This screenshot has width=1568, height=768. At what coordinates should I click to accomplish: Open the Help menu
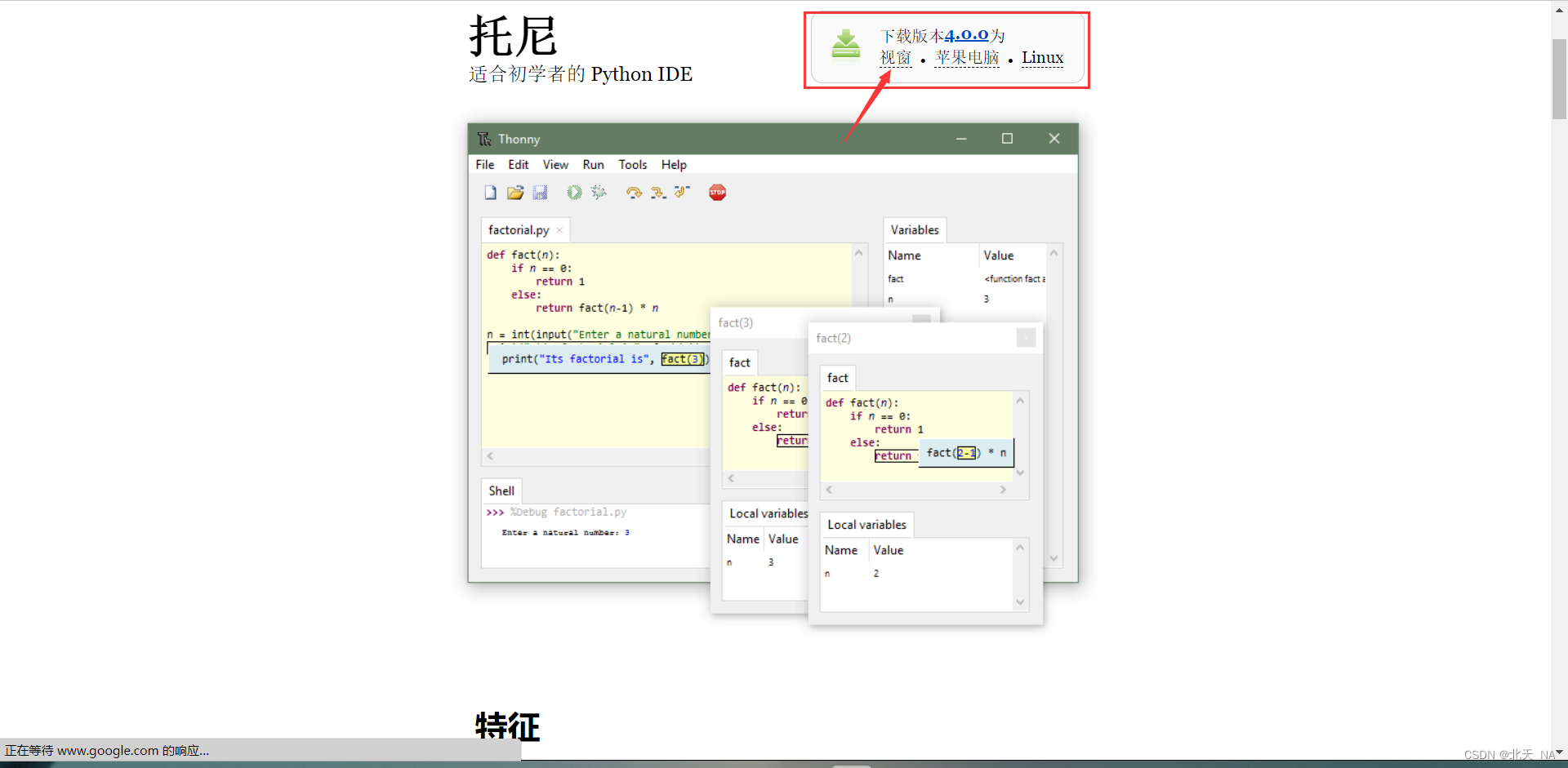(674, 165)
